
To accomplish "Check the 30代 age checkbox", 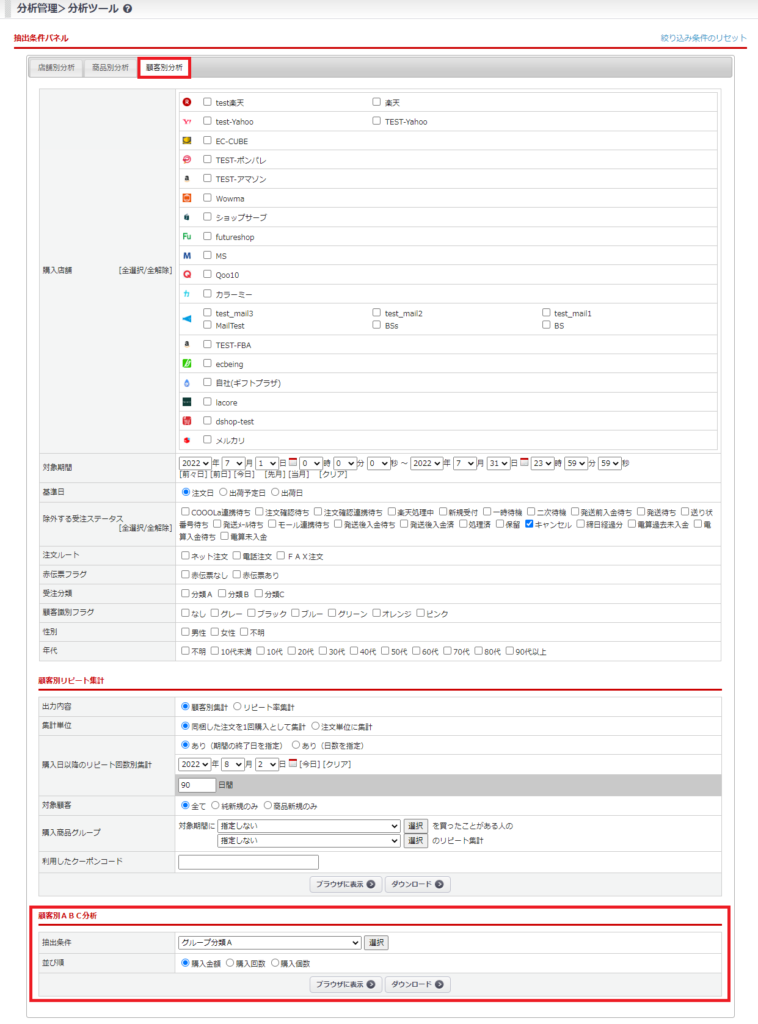I will click(323, 651).
